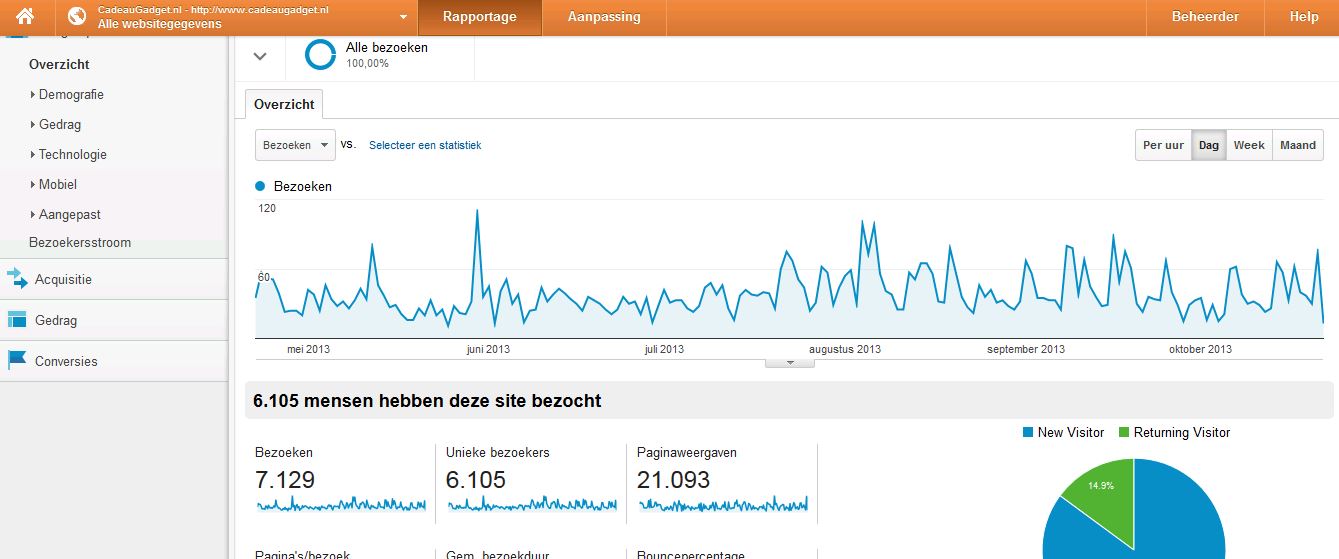Click the september 2013 axis label
Screen dimensions: 1339x559
tap(1026, 349)
